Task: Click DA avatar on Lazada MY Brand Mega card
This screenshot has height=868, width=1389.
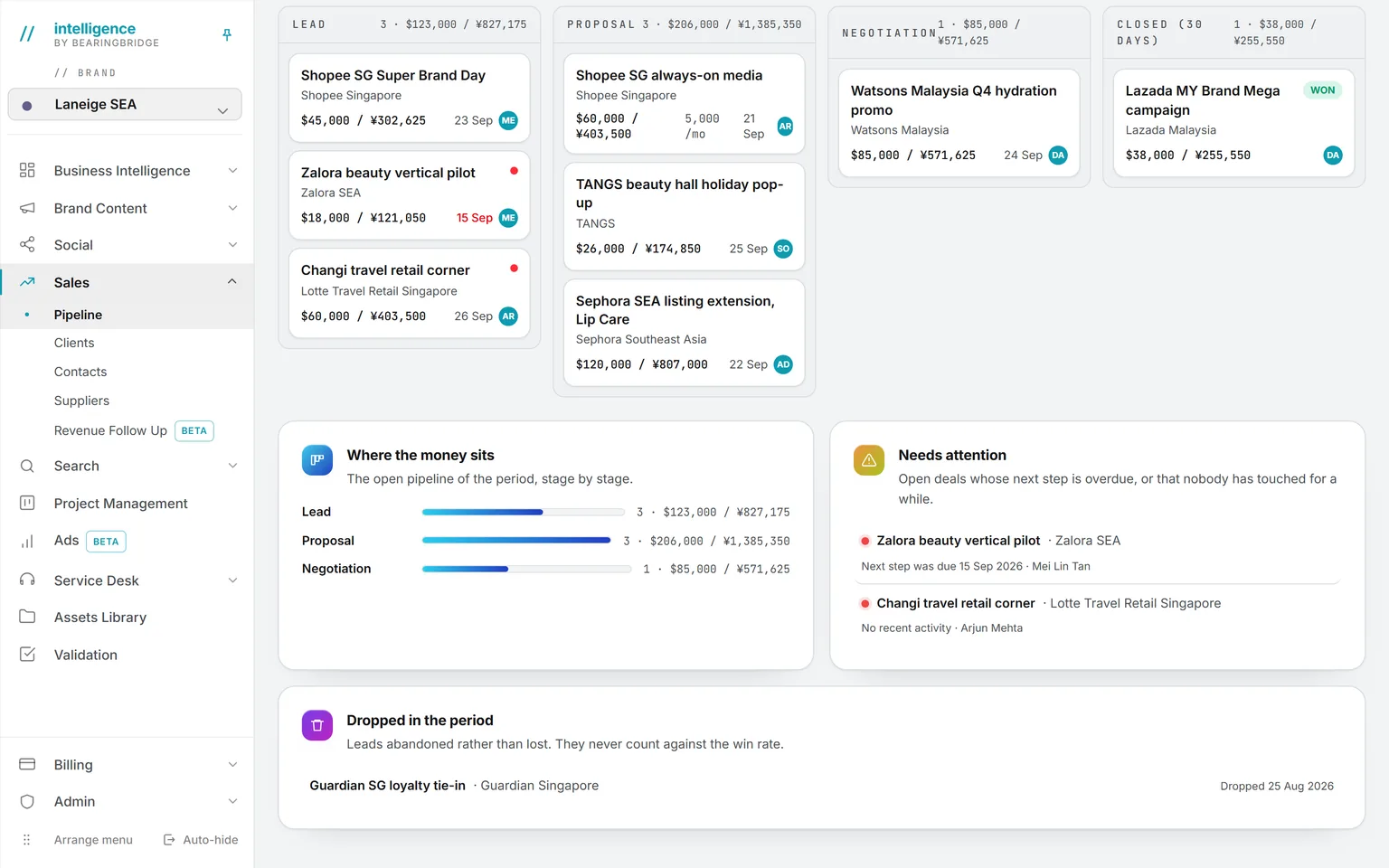Action: point(1333,156)
